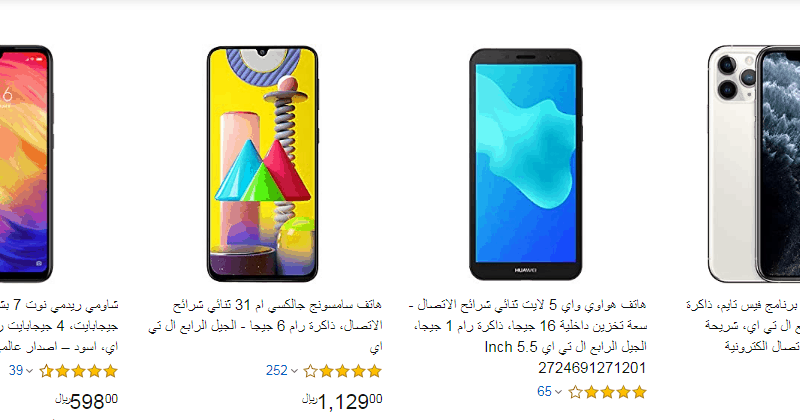Click the Redmi Note 7 star rating
Image resolution: width=800 pixels, height=420 pixels.
pos(79,371)
